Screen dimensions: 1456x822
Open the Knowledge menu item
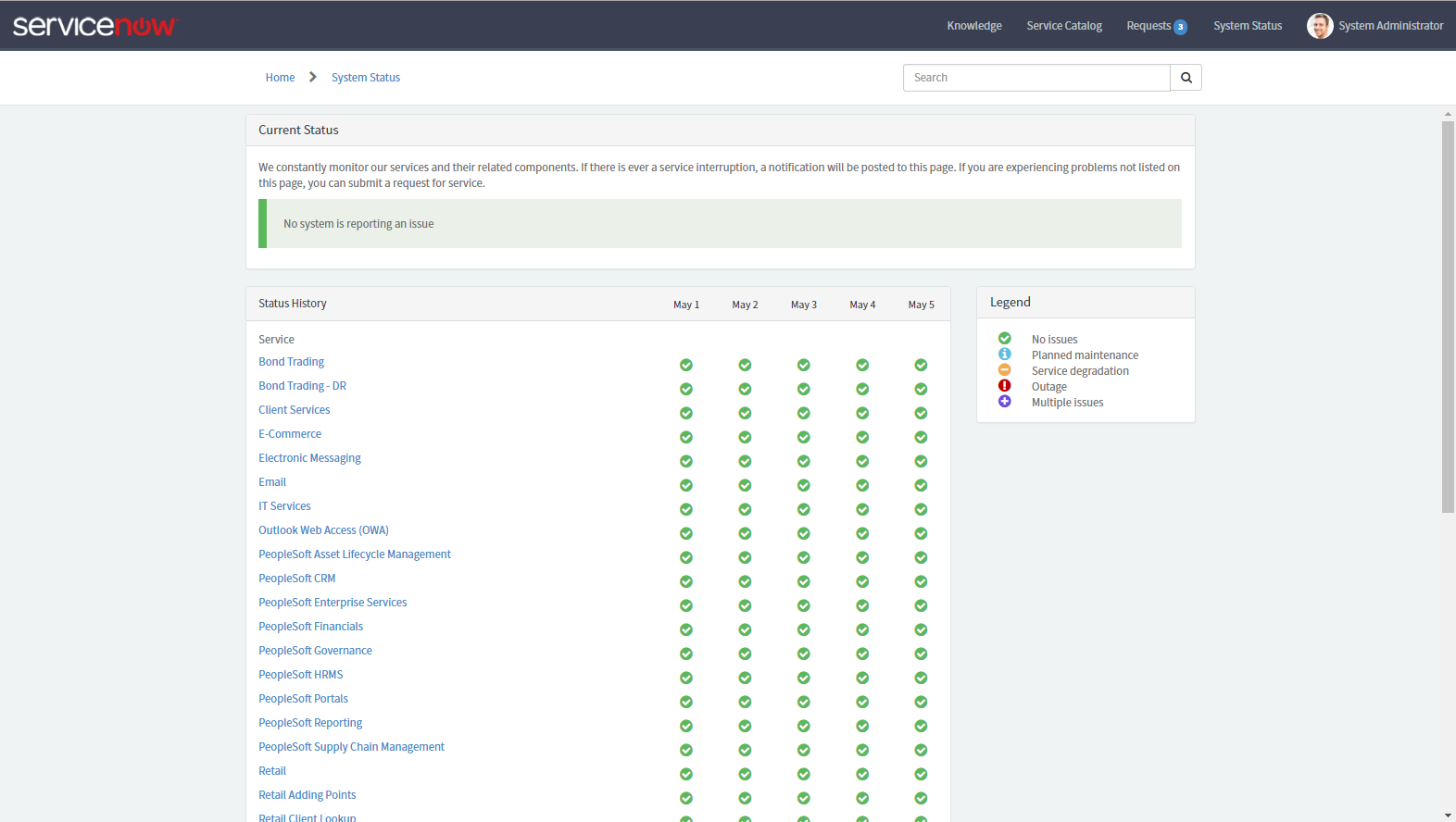(x=974, y=26)
